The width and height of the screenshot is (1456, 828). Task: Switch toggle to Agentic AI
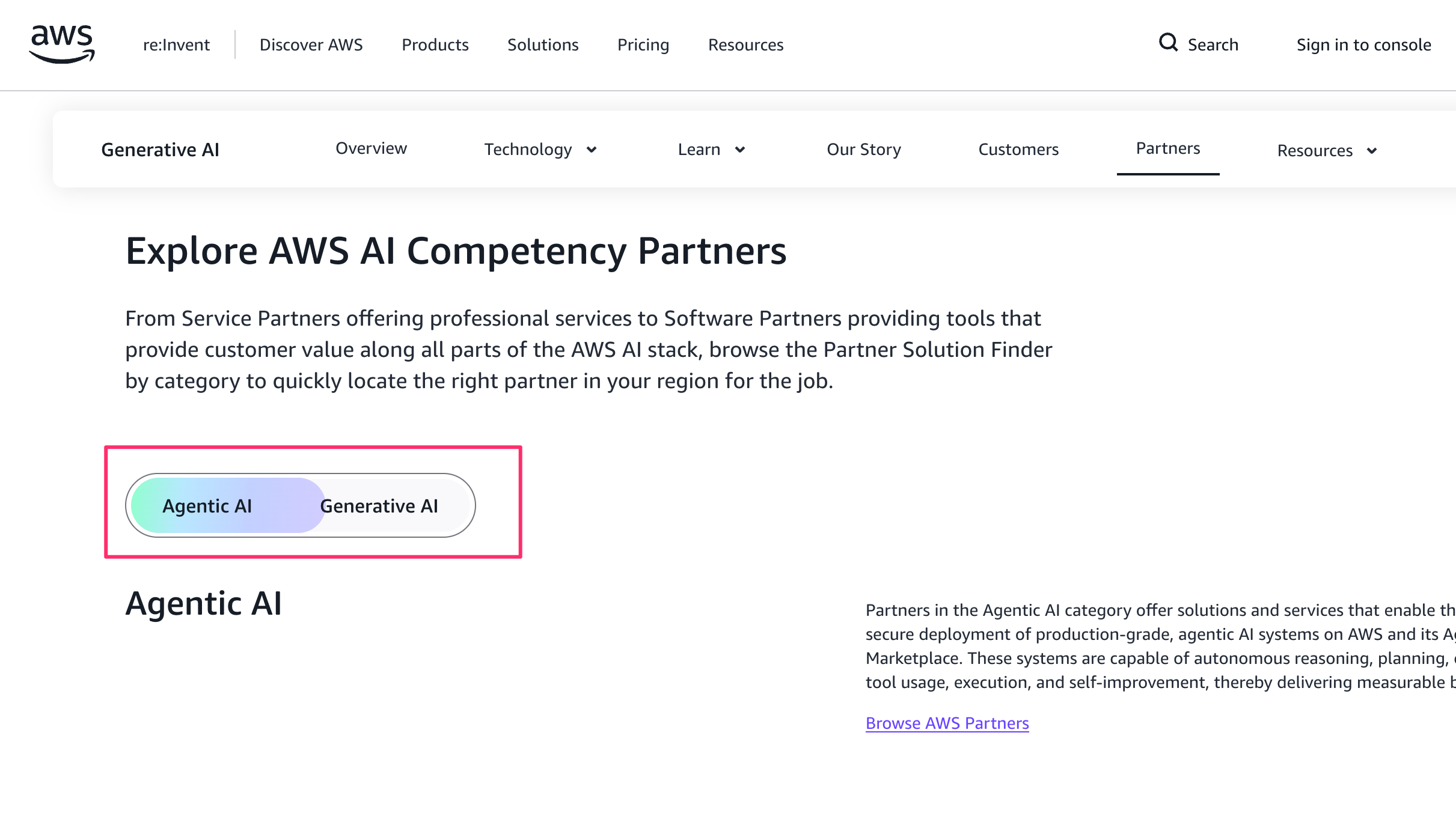tap(207, 506)
